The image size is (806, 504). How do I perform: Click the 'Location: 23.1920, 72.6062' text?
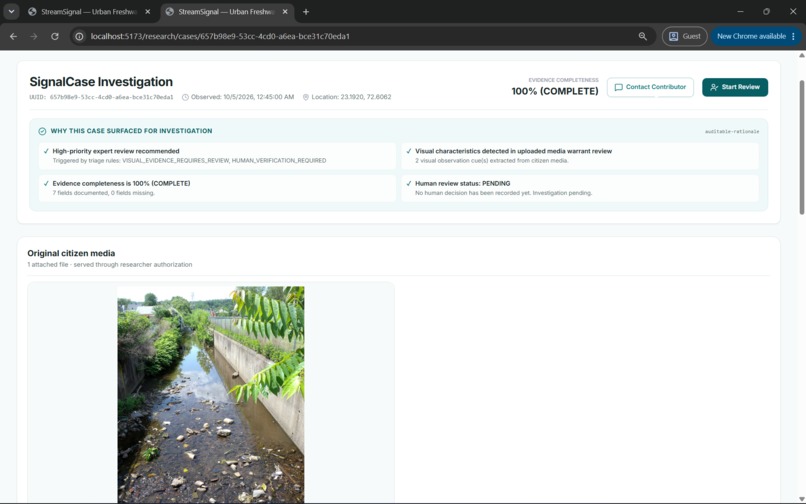click(x=351, y=97)
